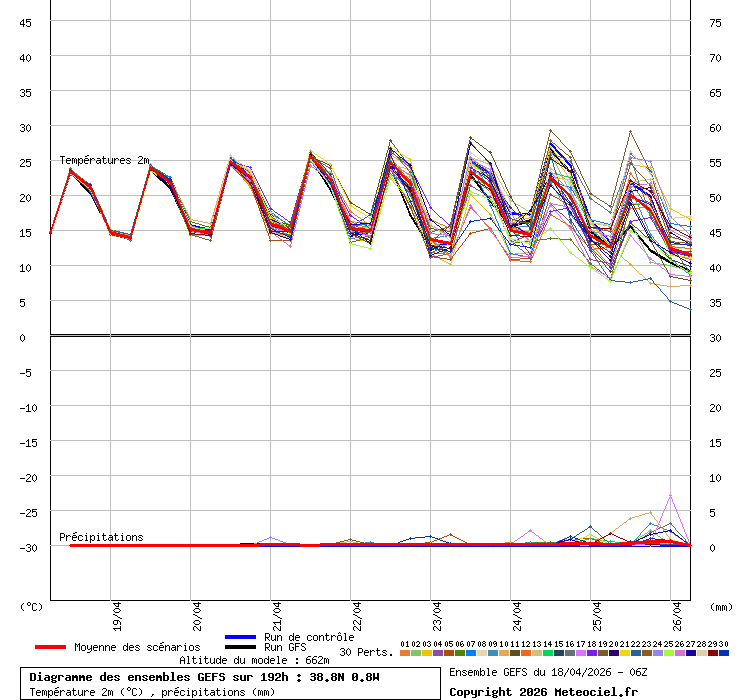Click the black 'Run GFS' legend line

[x=241, y=647]
